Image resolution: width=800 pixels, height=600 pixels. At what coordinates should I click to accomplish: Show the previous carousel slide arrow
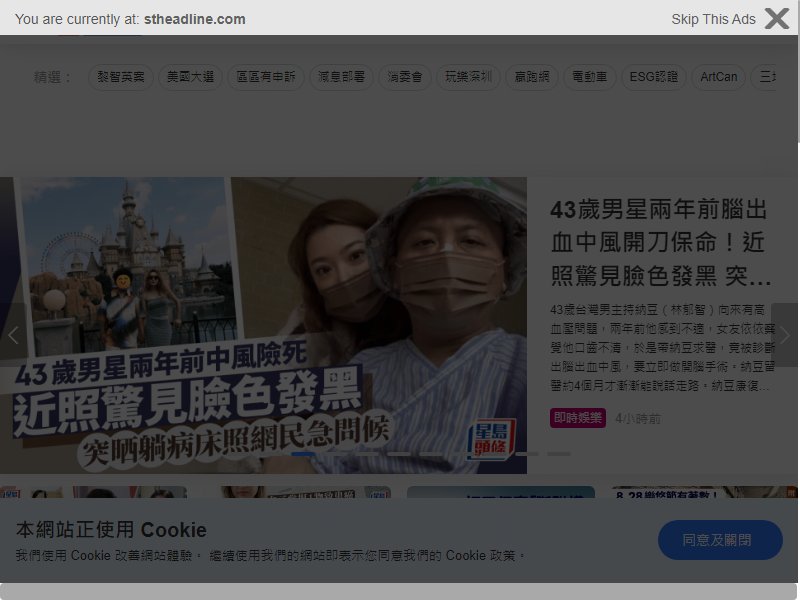(x=13, y=335)
